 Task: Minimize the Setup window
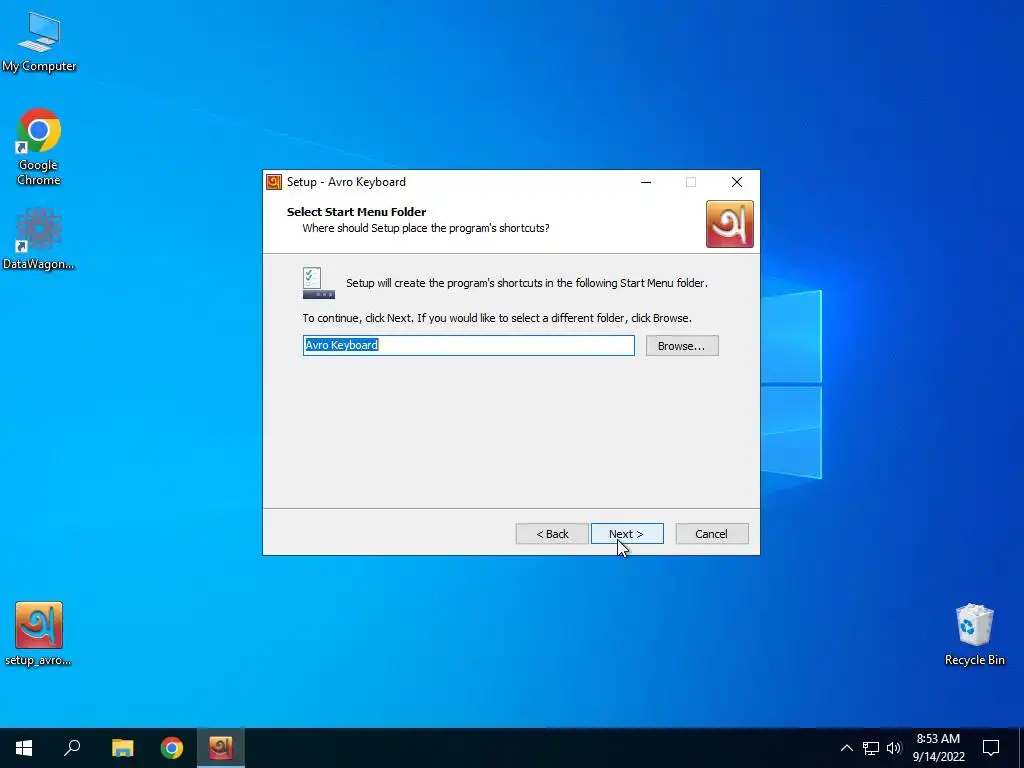[x=646, y=182]
